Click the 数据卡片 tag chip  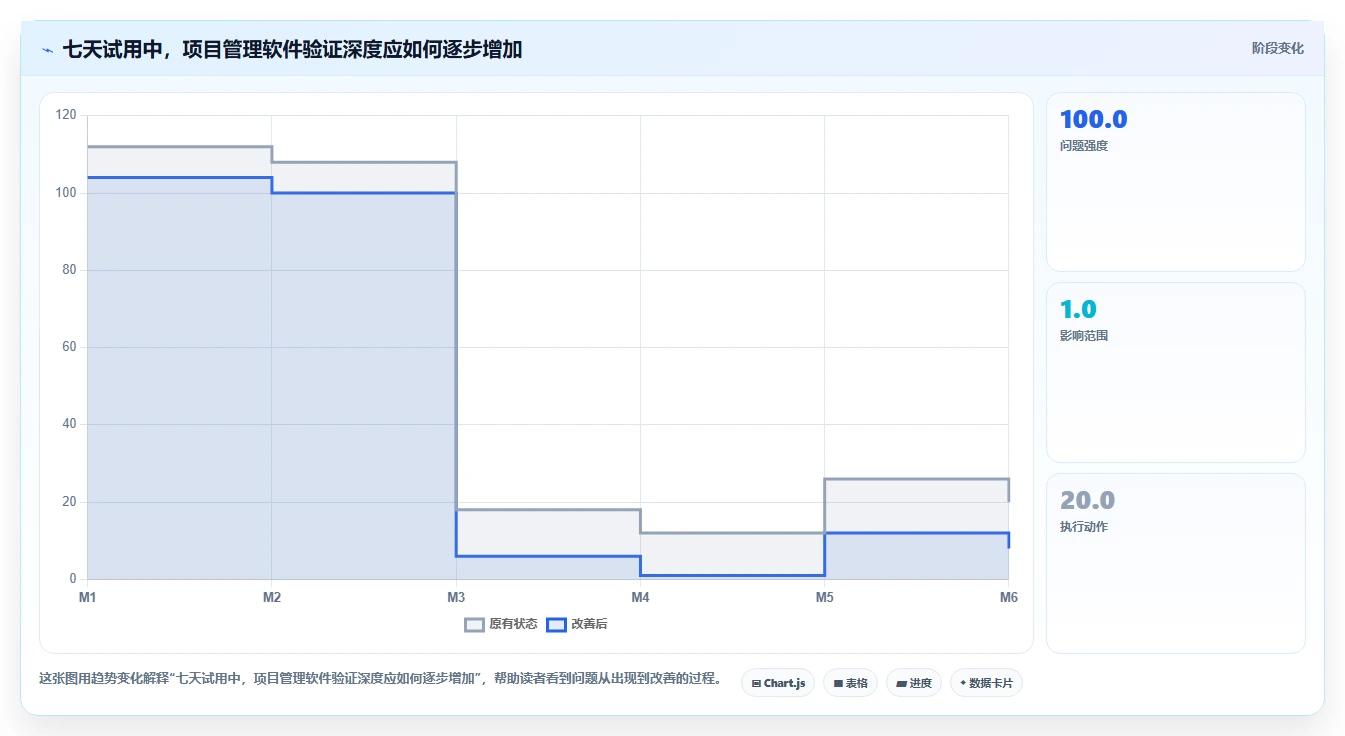(x=986, y=683)
